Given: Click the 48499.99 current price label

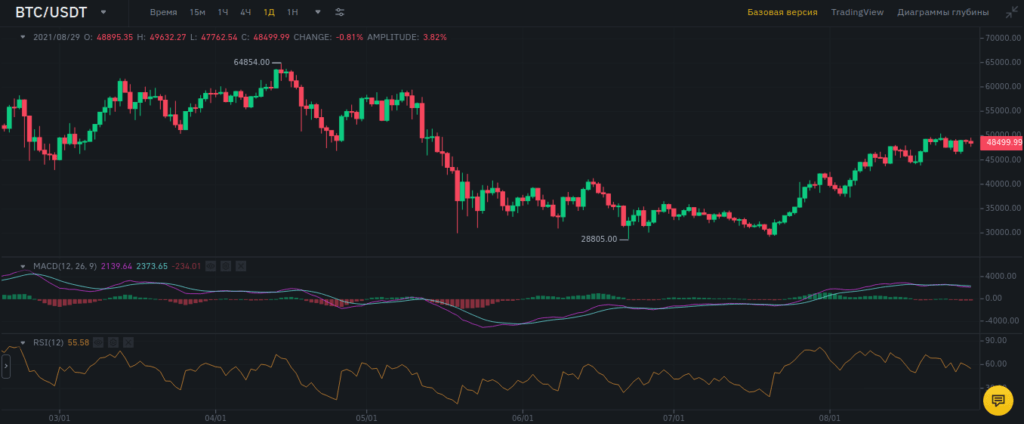Looking at the screenshot, I should (x=1001, y=143).
